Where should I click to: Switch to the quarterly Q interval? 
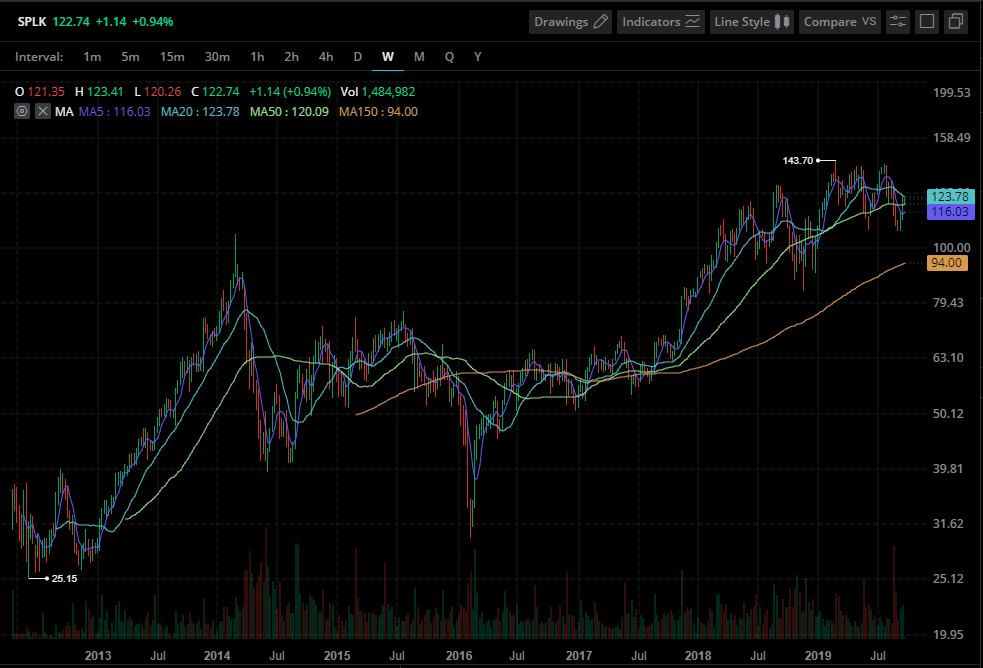(x=449, y=57)
